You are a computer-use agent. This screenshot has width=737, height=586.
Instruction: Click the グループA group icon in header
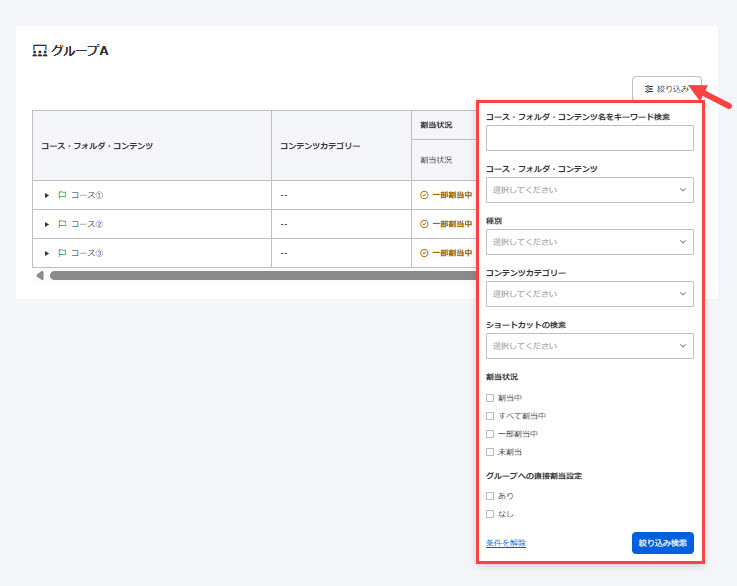[x=40, y=50]
